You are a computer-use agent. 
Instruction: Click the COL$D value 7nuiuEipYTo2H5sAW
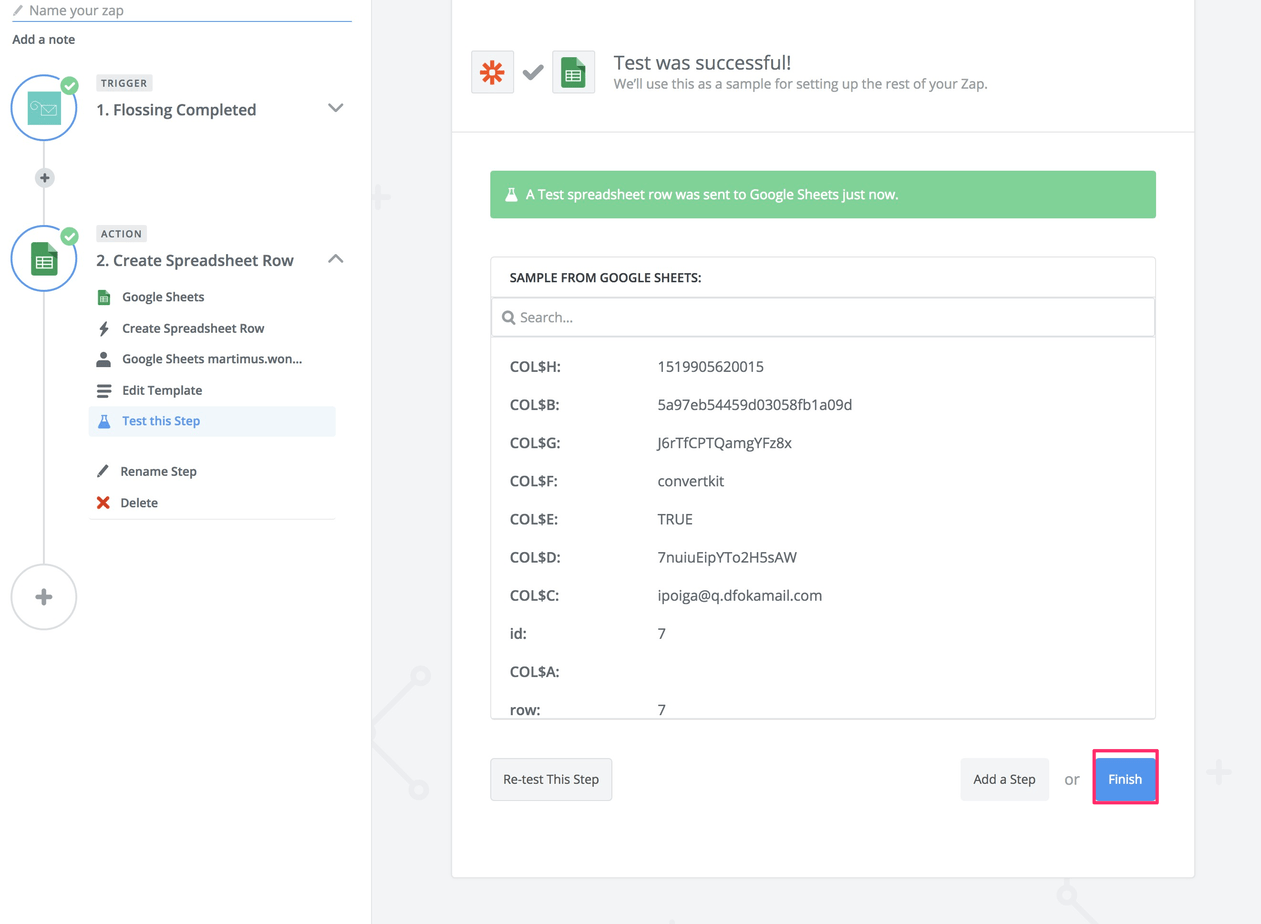pyautogui.click(x=727, y=557)
